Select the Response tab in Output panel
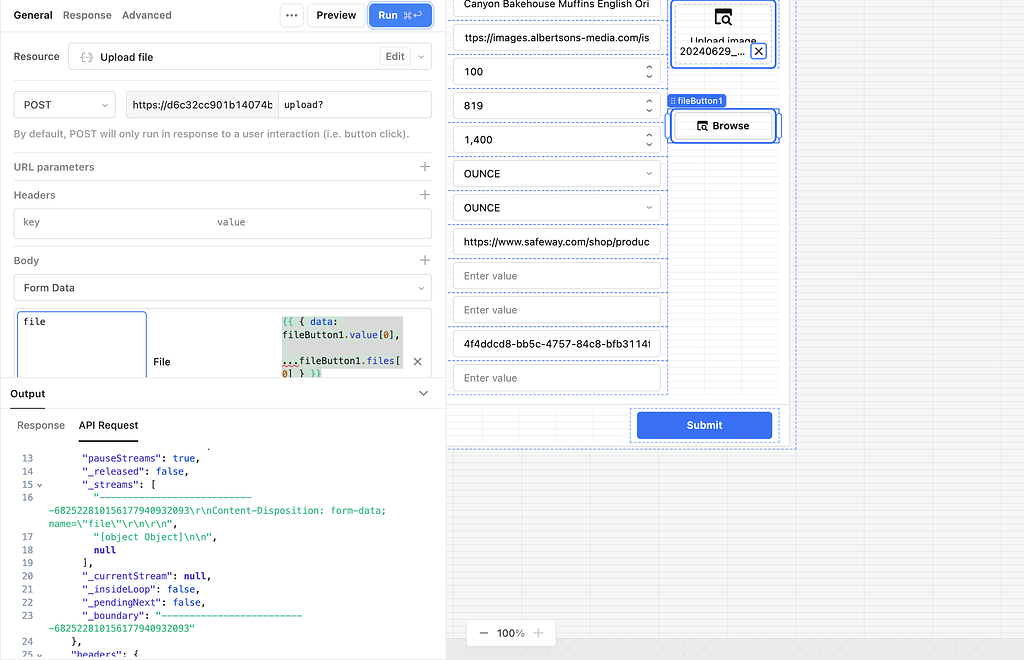 (x=41, y=425)
